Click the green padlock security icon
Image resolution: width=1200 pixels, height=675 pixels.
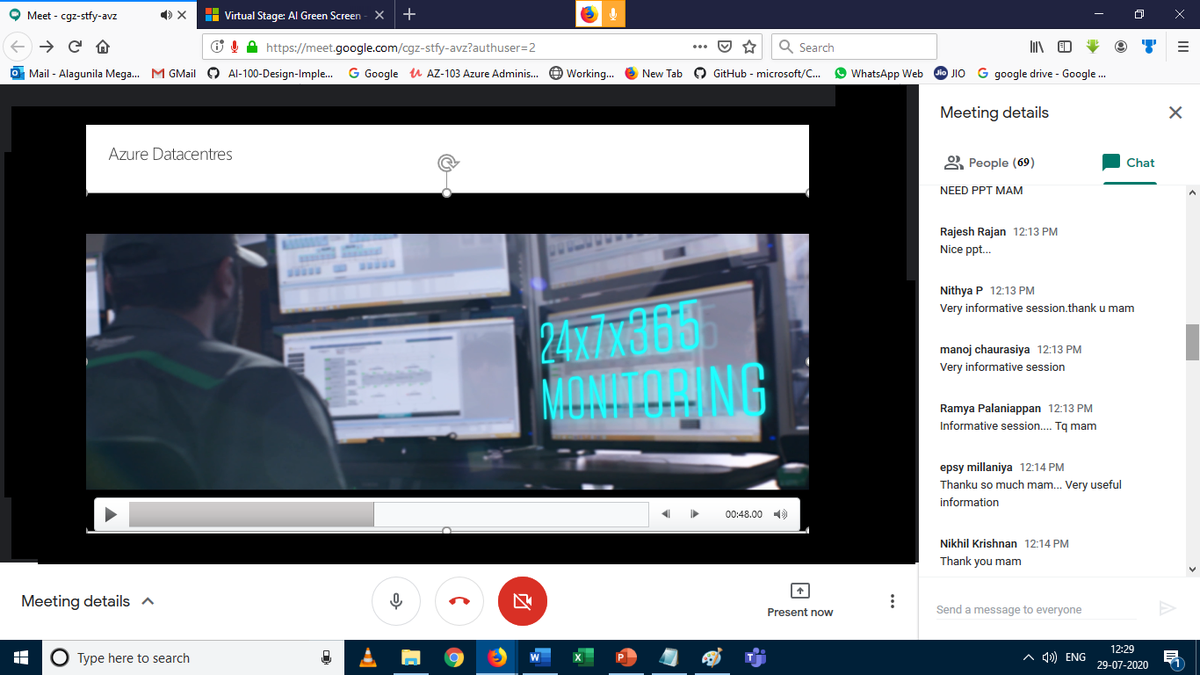(252, 47)
